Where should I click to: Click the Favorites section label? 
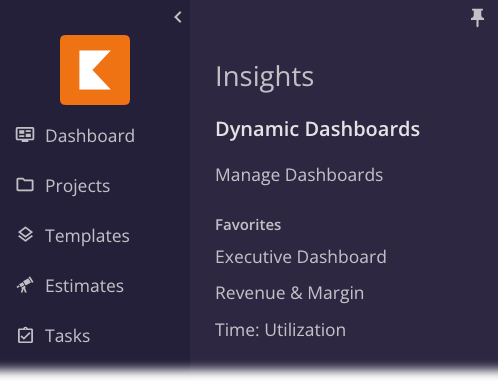click(x=248, y=225)
